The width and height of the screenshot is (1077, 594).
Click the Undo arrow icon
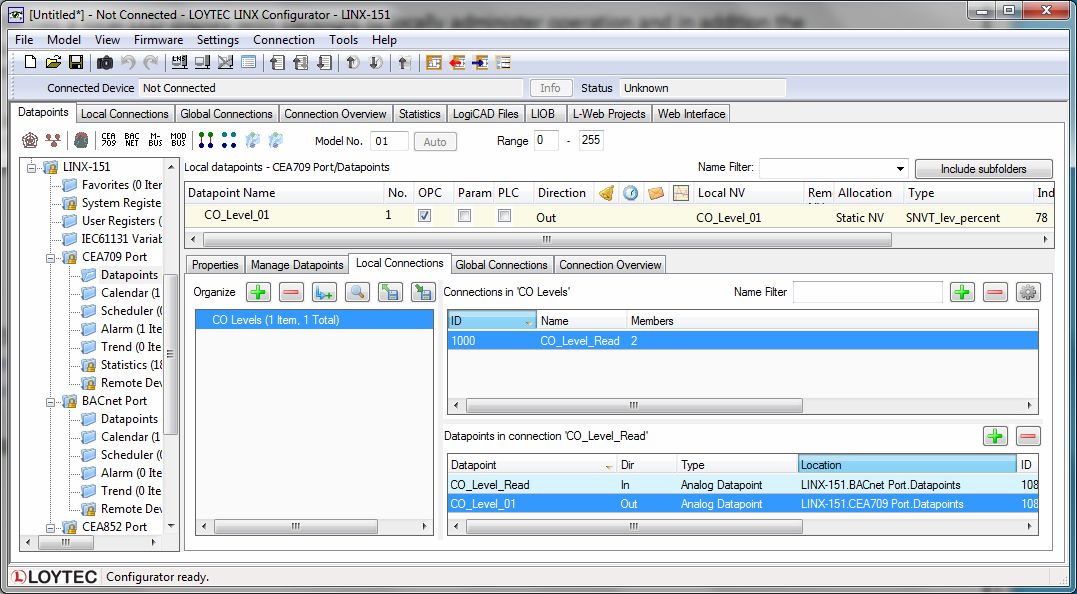click(x=128, y=62)
